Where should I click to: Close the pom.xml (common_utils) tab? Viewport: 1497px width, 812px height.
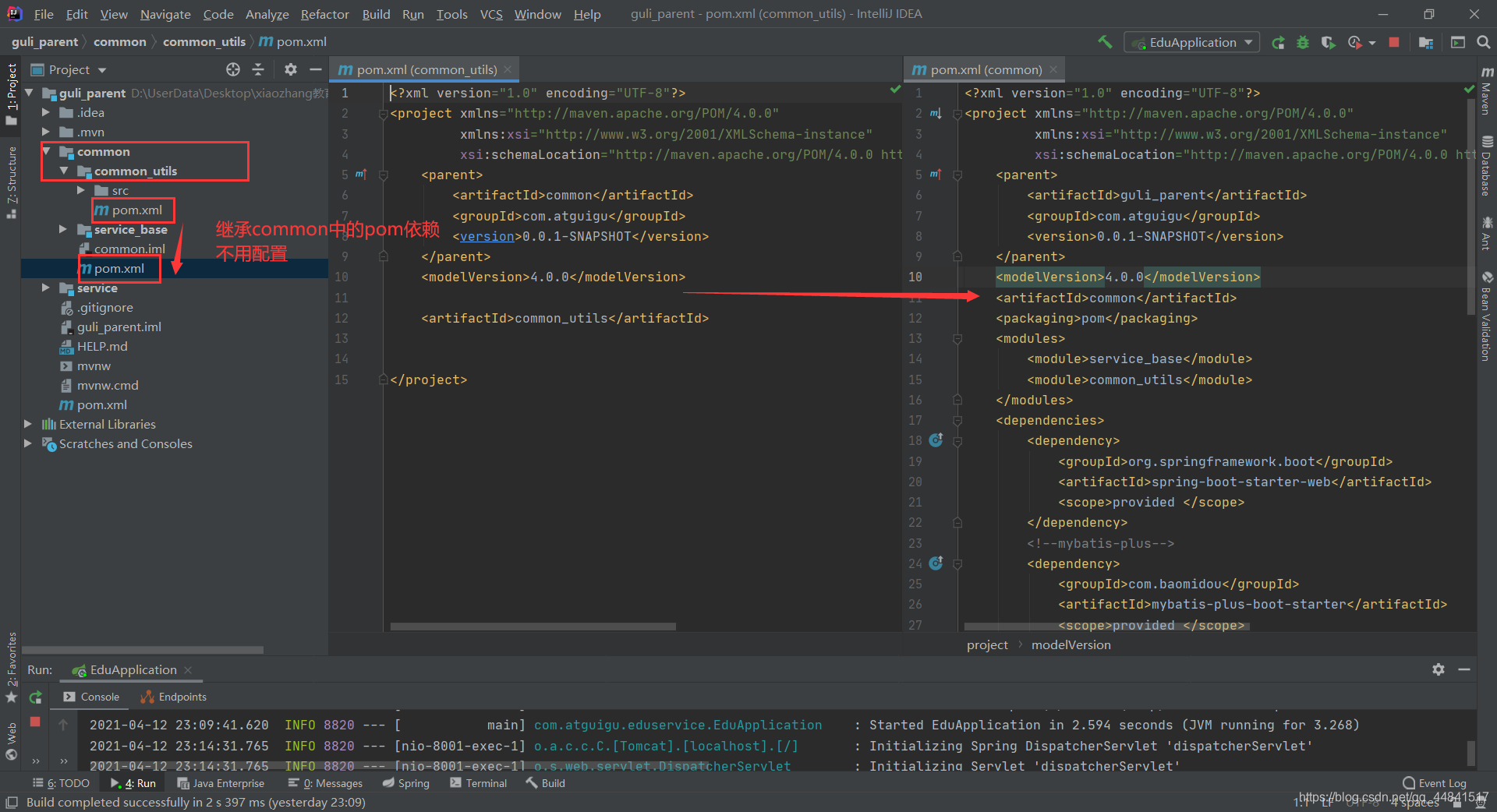pyautogui.click(x=508, y=69)
